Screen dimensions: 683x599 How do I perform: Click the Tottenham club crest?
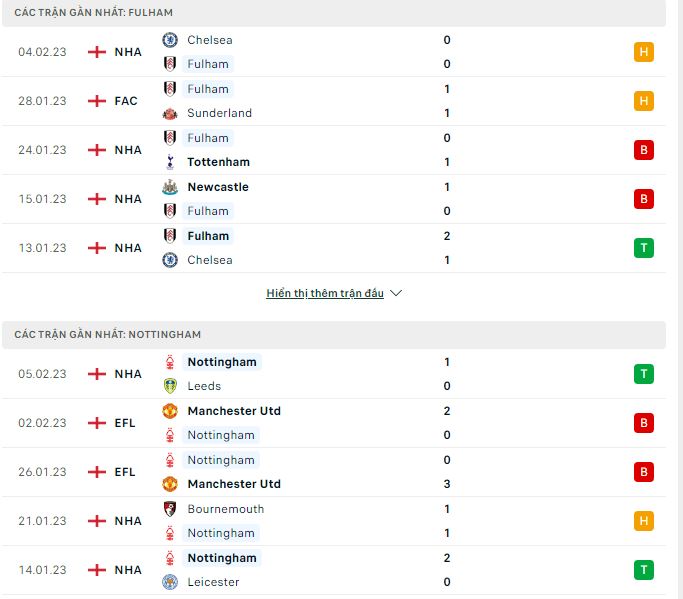pyautogui.click(x=170, y=162)
